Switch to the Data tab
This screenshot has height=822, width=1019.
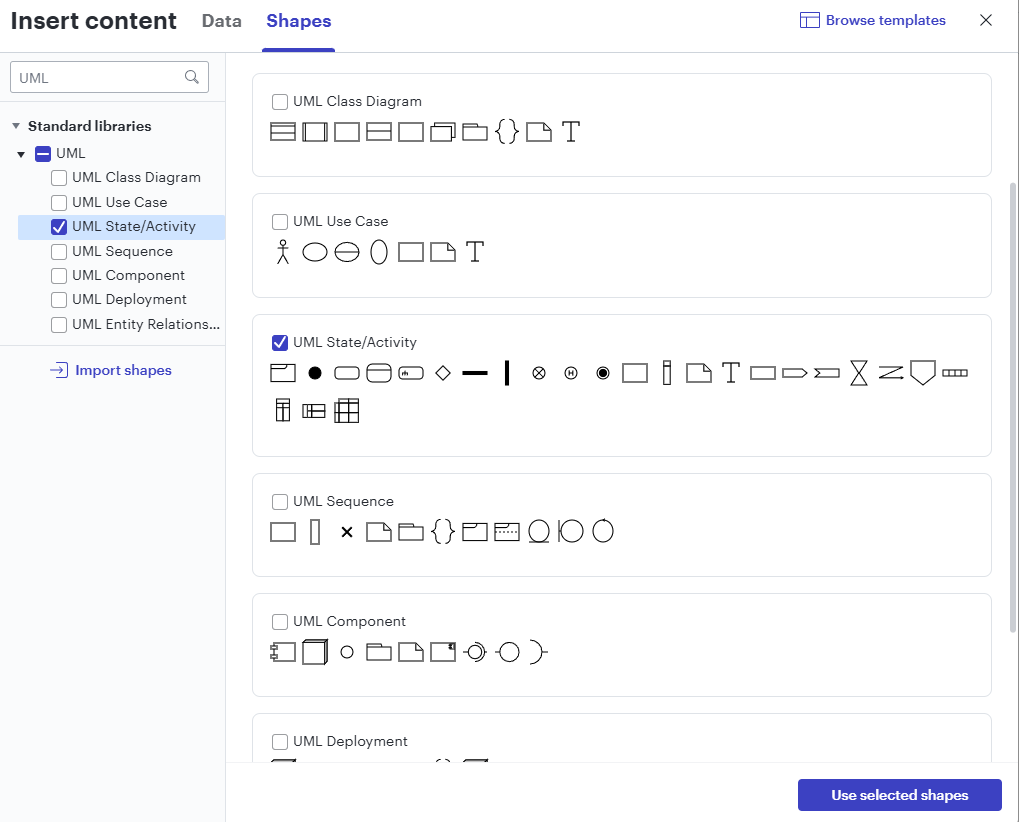click(x=222, y=21)
